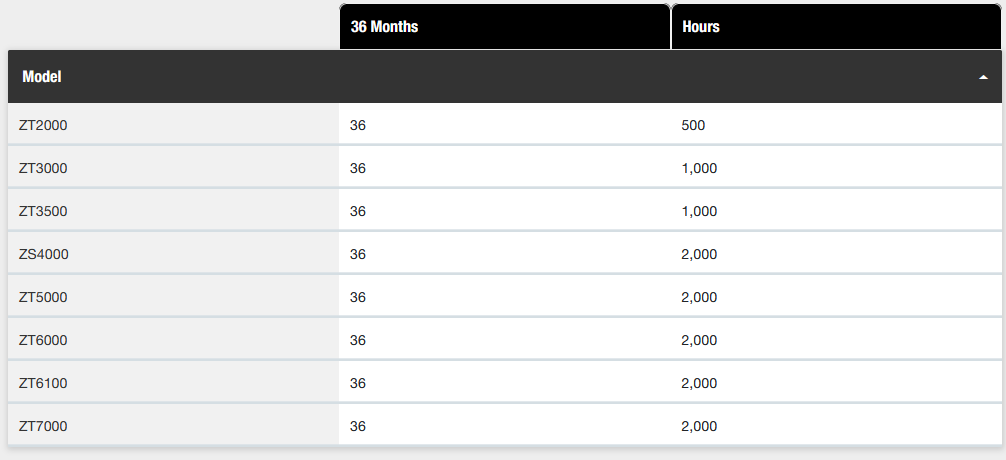Select the ZT6000 model cell
The height and width of the screenshot is (460, 1006).
coord(173,340)
